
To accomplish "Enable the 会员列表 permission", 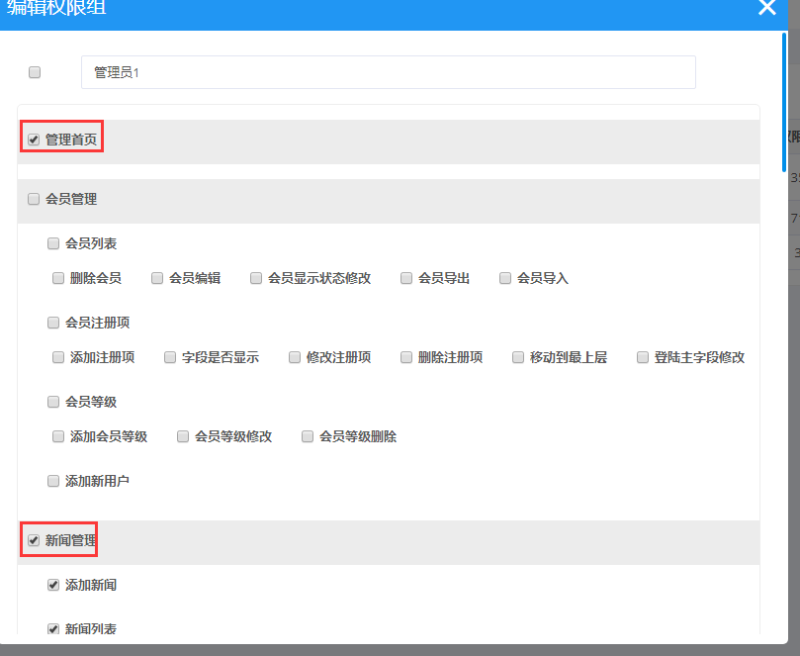I will tap(53, 243).
